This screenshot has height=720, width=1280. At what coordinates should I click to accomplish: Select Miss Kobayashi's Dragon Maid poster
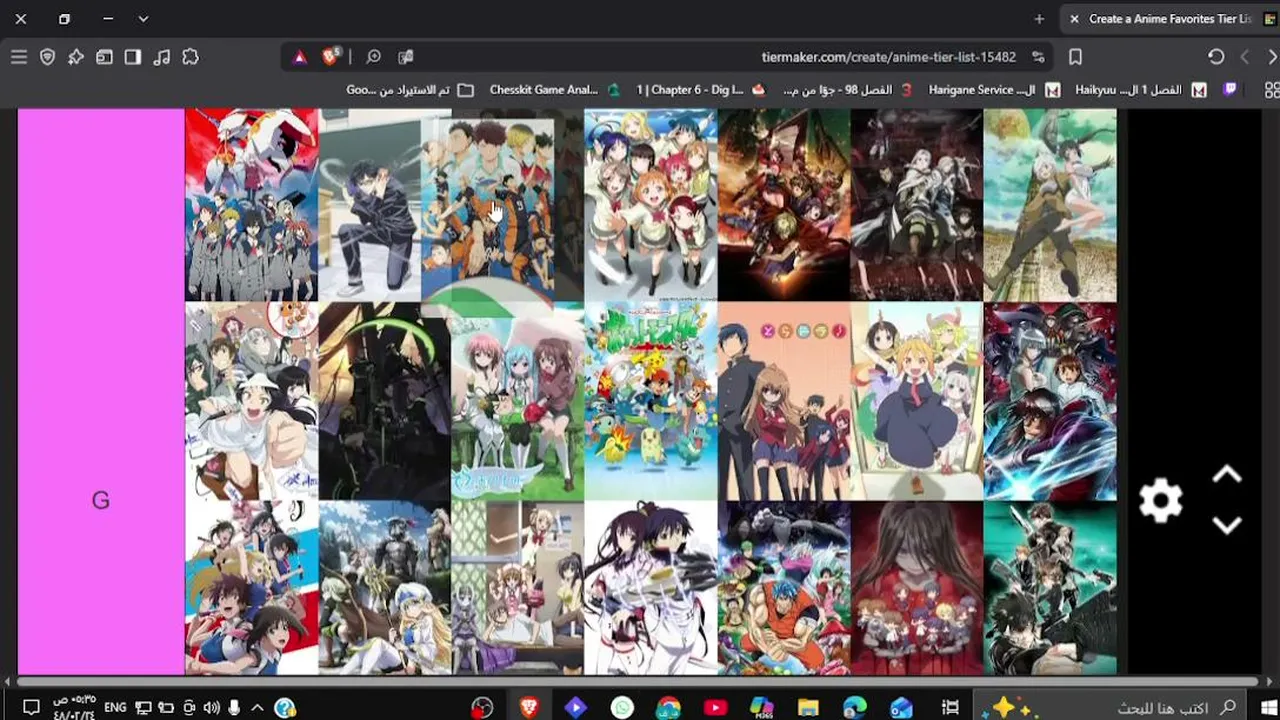tap(917, 402)
